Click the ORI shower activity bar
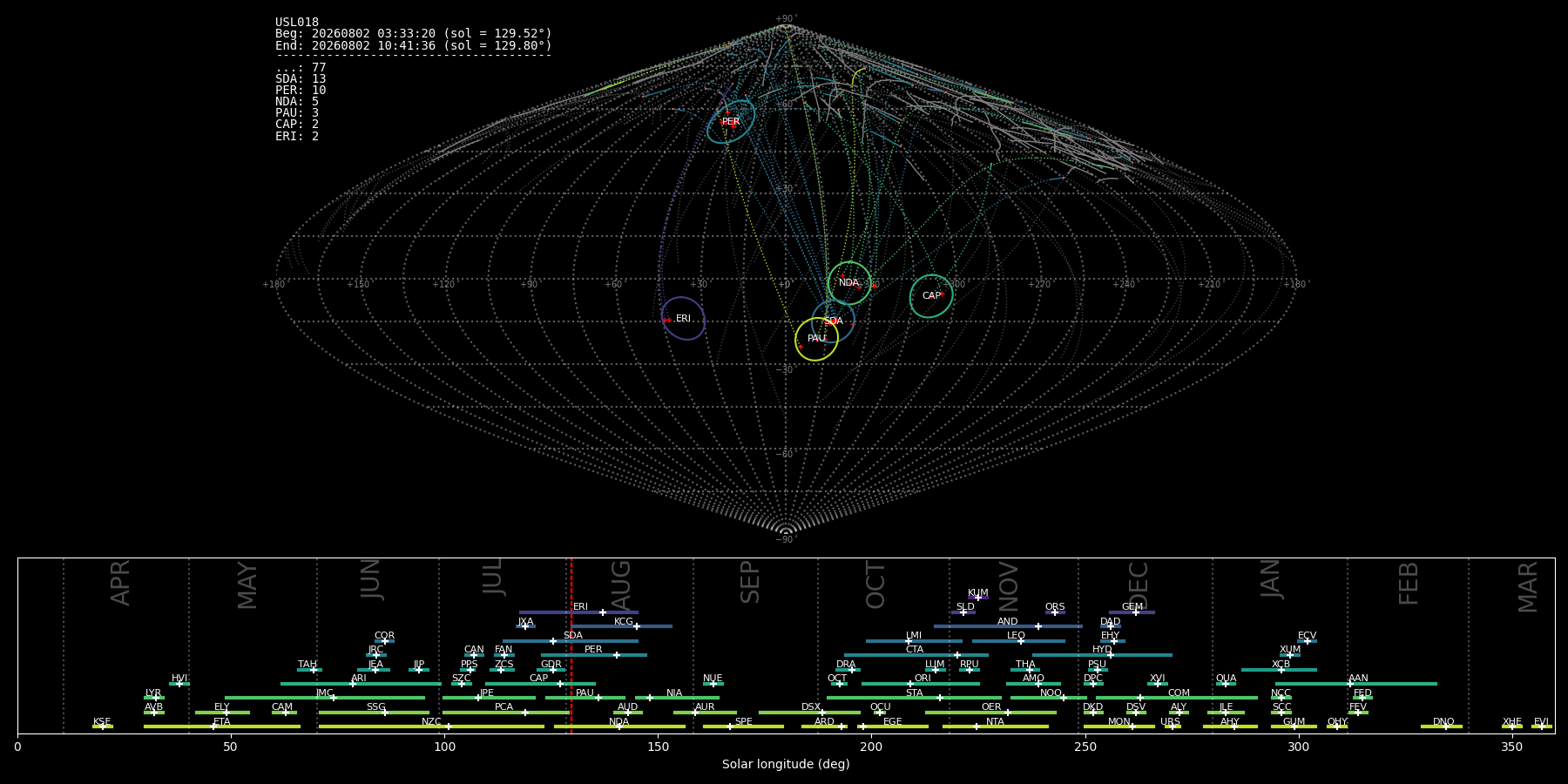The image size is (1568, 784). click(921, 684)
